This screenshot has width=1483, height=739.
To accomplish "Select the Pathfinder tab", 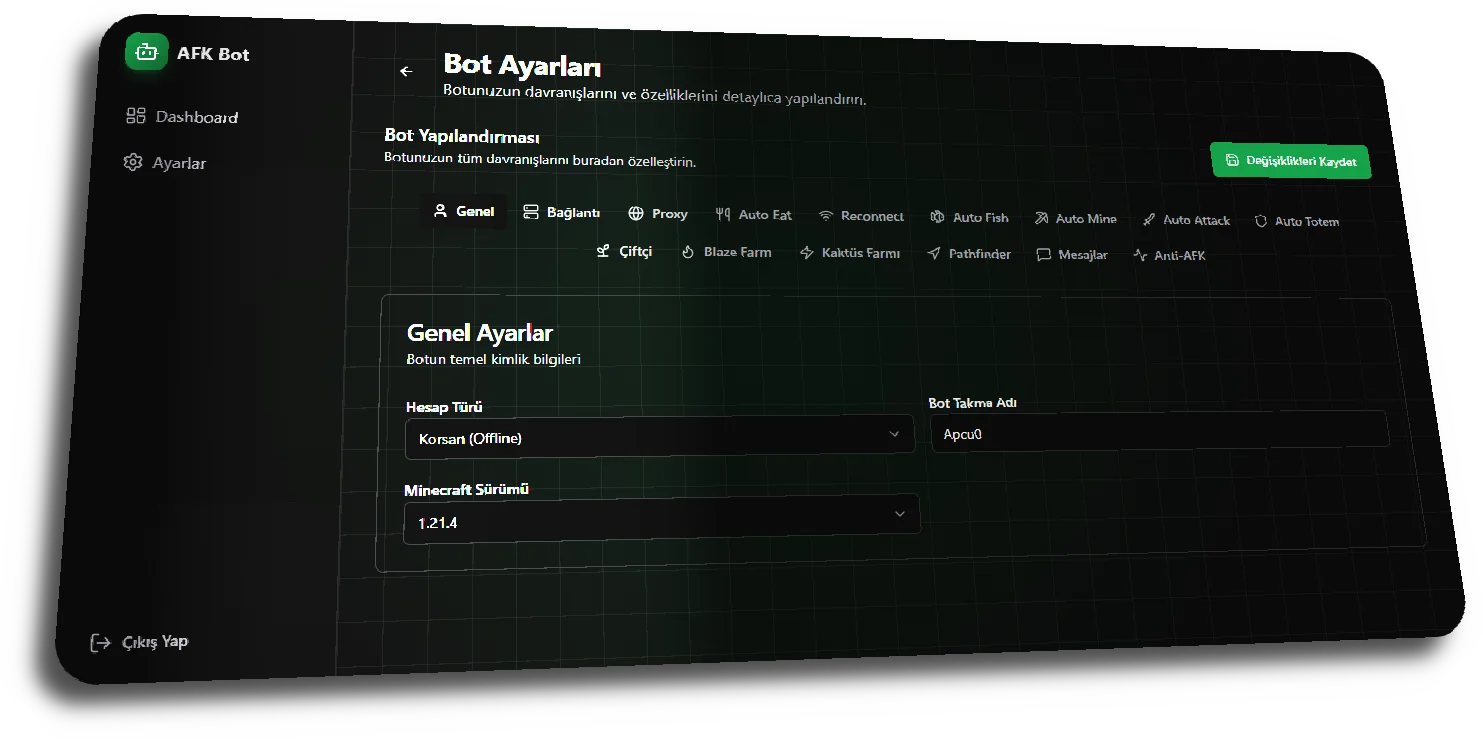I will pyautogui.click(x=970, y=254).
